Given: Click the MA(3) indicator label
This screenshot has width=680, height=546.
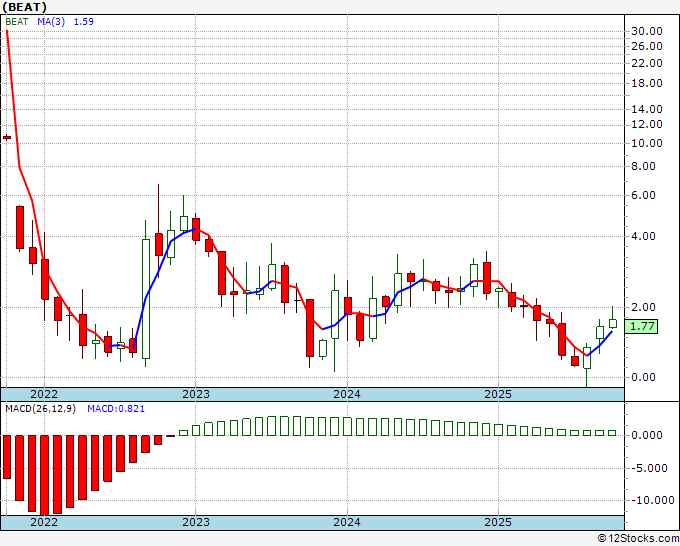Looking at the screenshot, I should 51,22.
